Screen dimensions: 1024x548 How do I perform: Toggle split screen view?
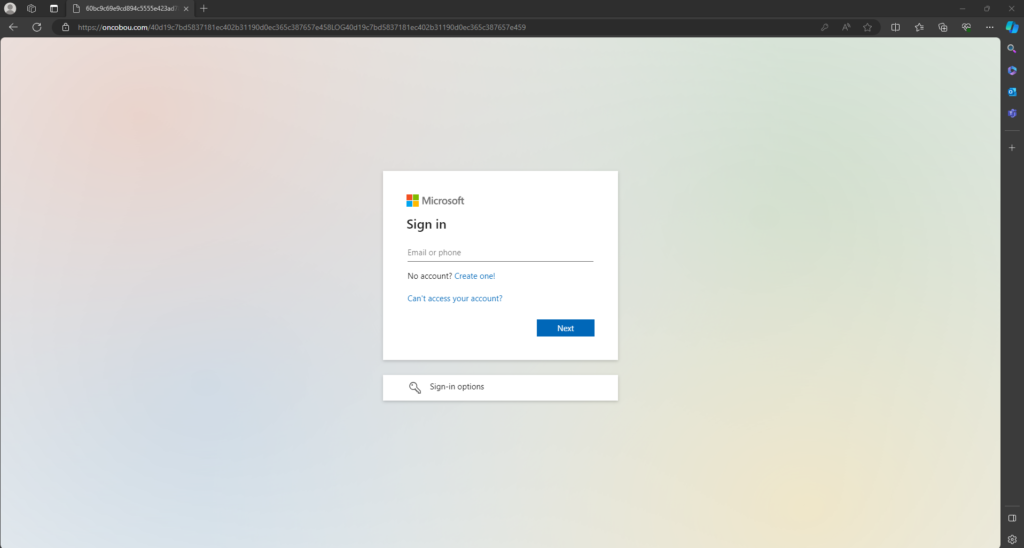[x=895, y=27]
